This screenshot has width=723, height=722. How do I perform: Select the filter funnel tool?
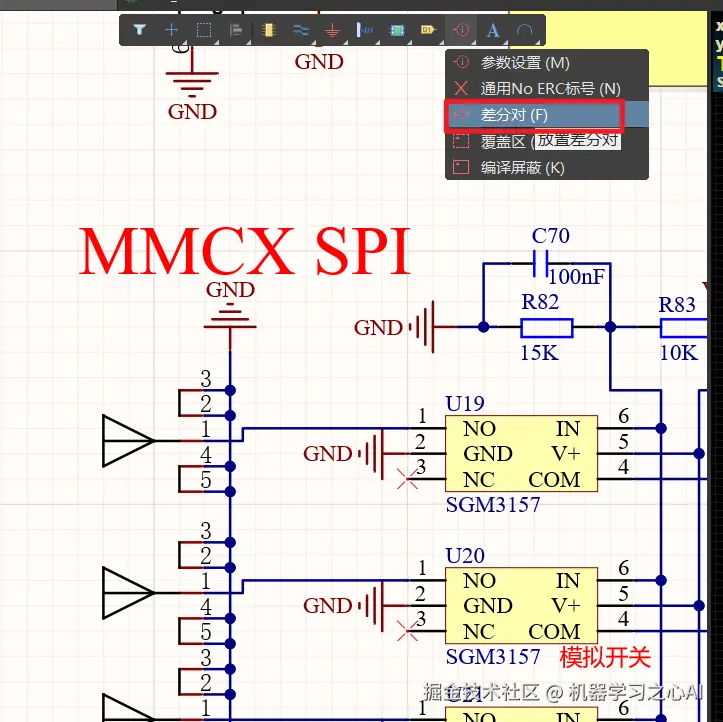(139, 30)
